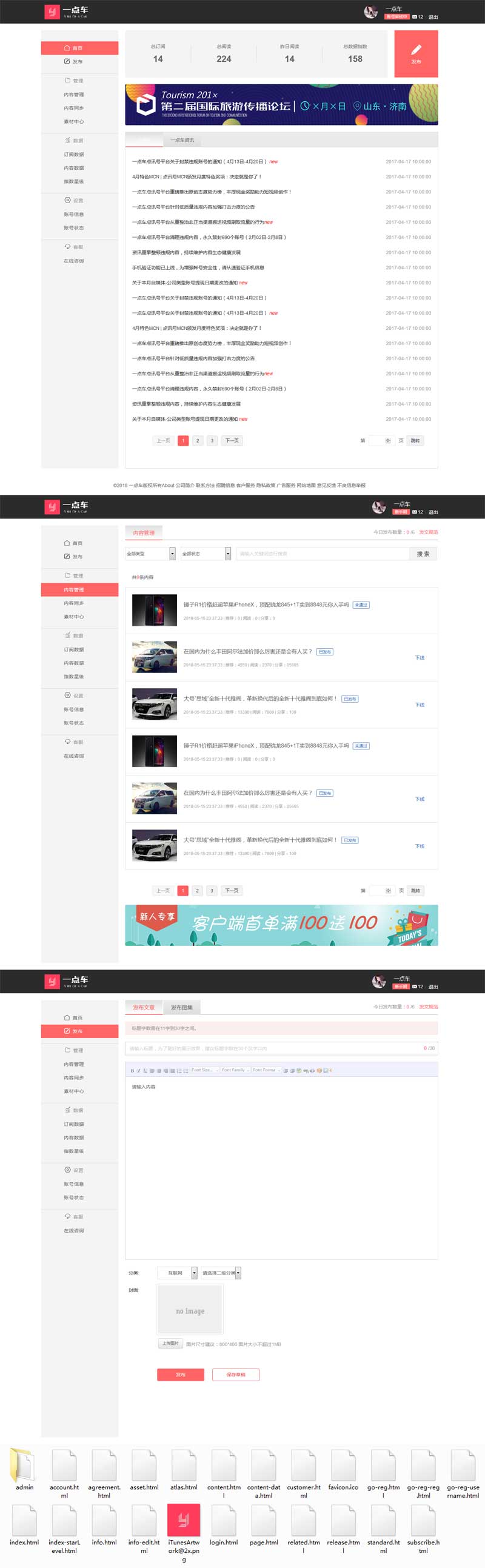Image resolution: width=485 pixels, height=1568 pixels.
Task: Click the article title input field
Action: click(281, 1048)
